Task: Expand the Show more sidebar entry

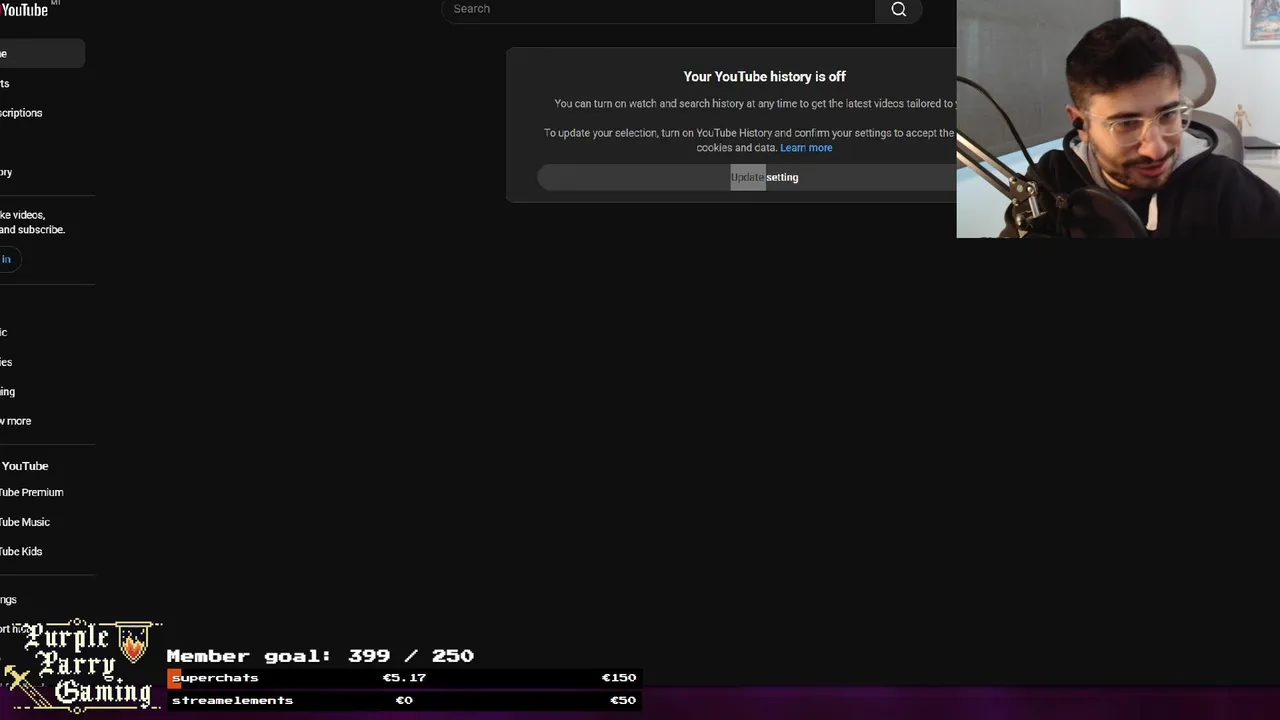Action: [x=16, y=421]
